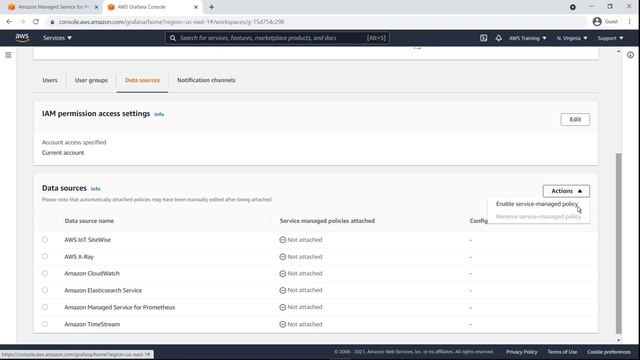Screen dimensions: 640x360
Task: Open AWS CloudShell icon in header
Action: (x=483, y=38)
